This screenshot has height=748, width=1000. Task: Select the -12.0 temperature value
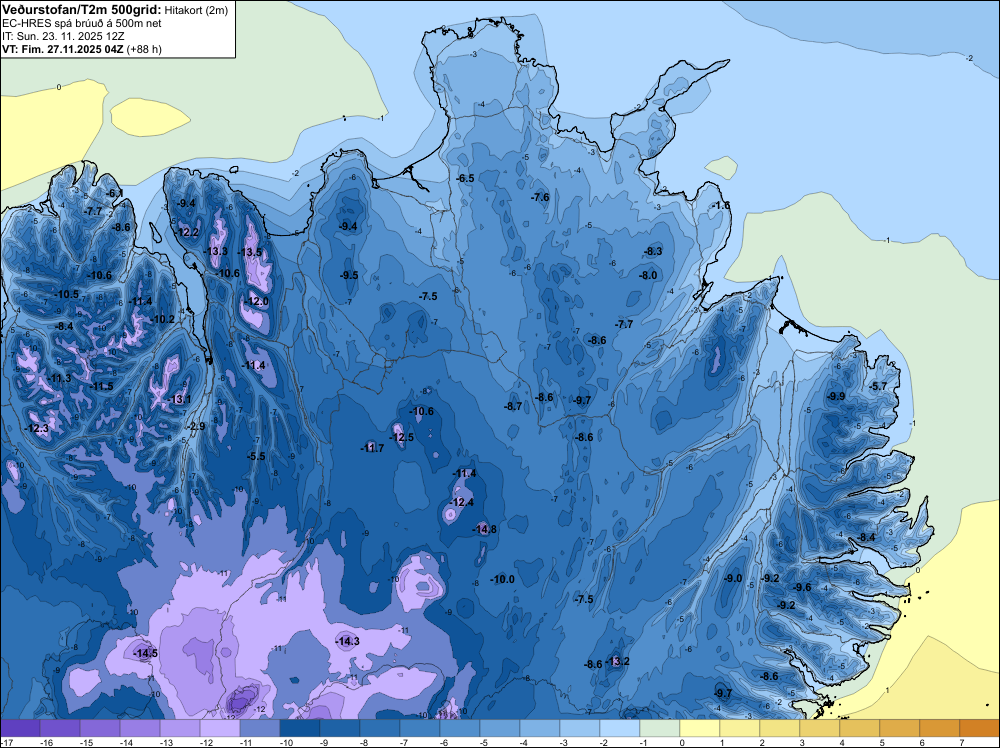[256, 302]
